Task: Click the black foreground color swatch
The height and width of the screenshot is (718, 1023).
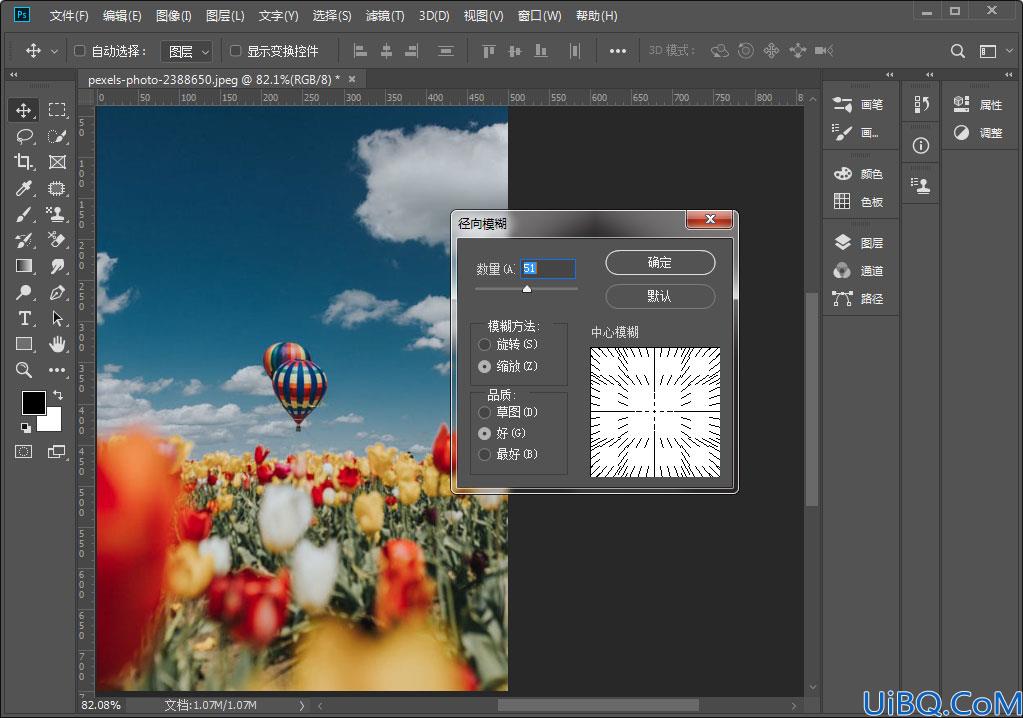Action: 33,402
